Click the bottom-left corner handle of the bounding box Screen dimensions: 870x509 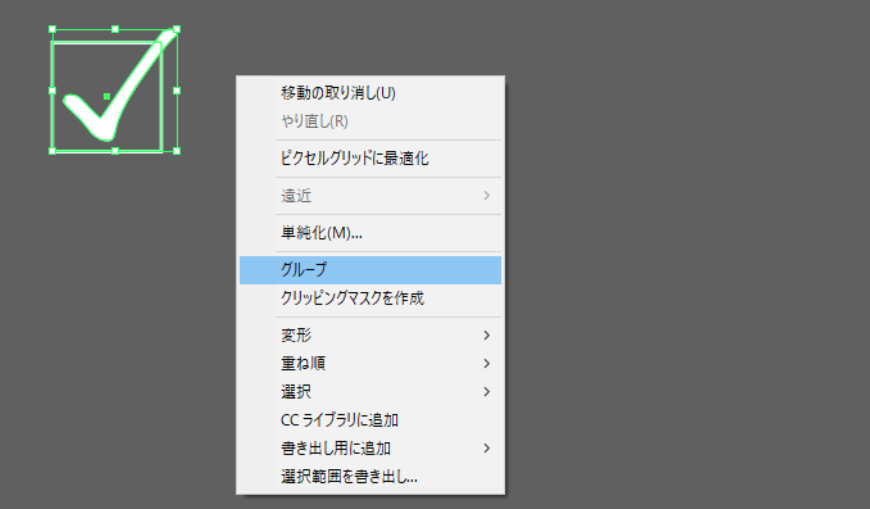pyautogui.click(x=53, y=151)
